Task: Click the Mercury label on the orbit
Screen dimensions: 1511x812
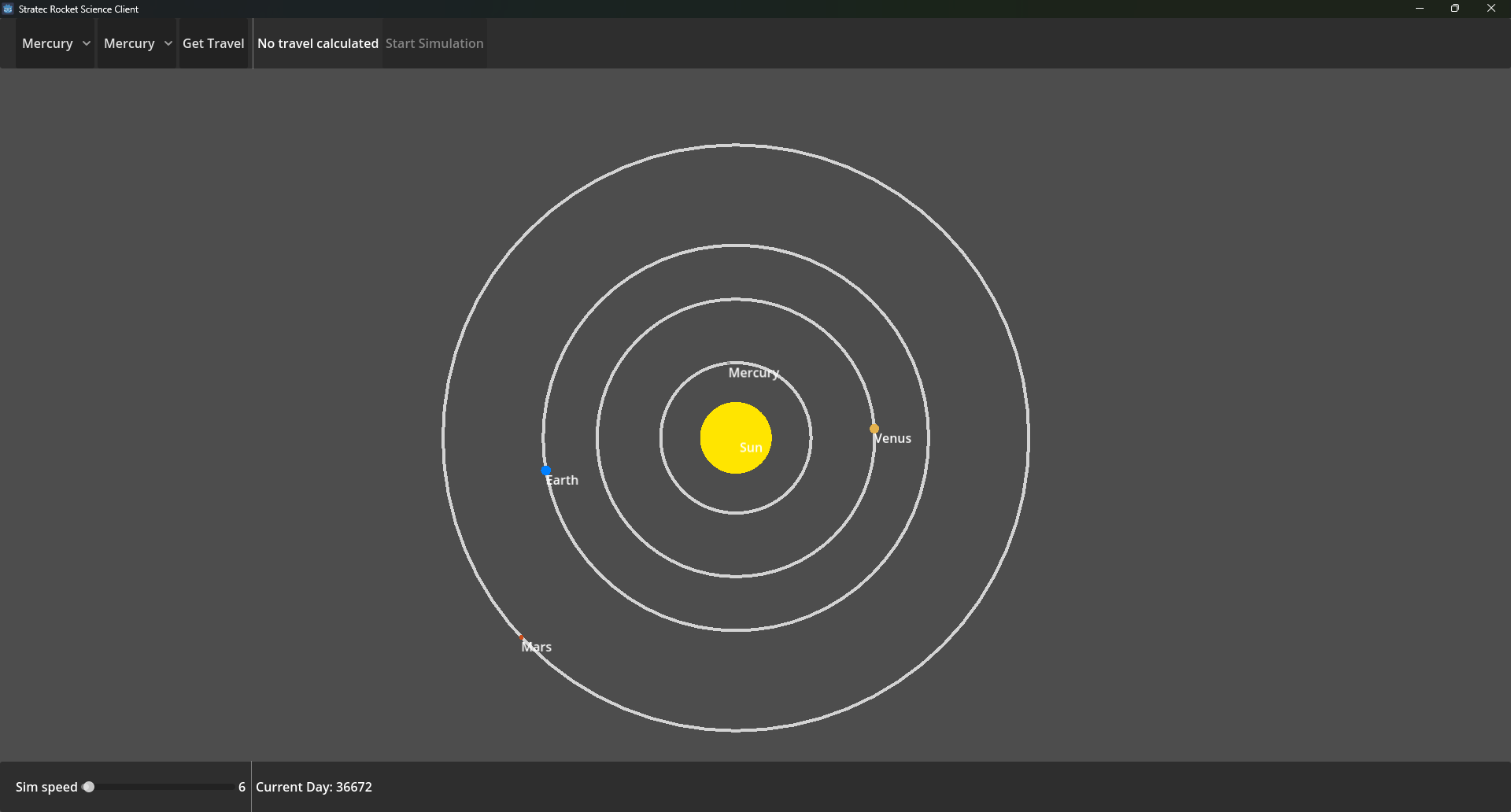Action: pos(754,373)
